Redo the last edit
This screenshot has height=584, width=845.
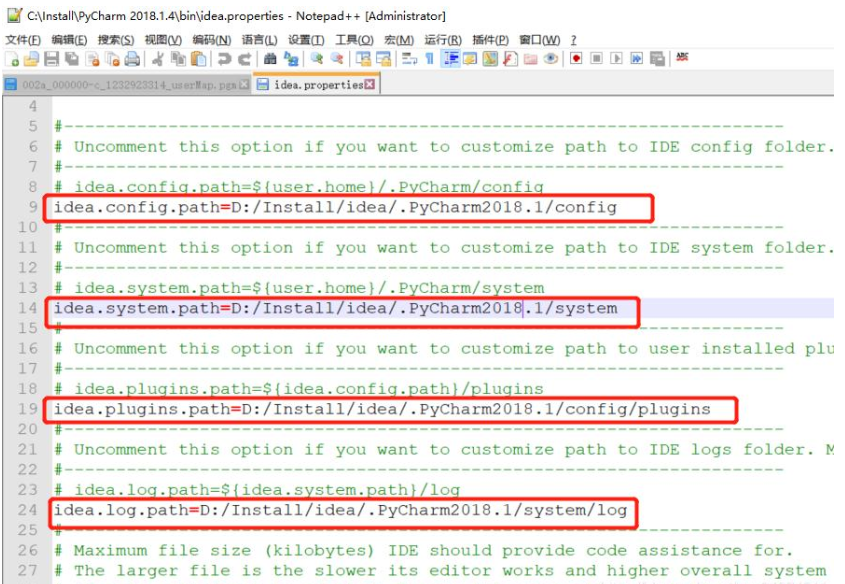pos(245,59)
